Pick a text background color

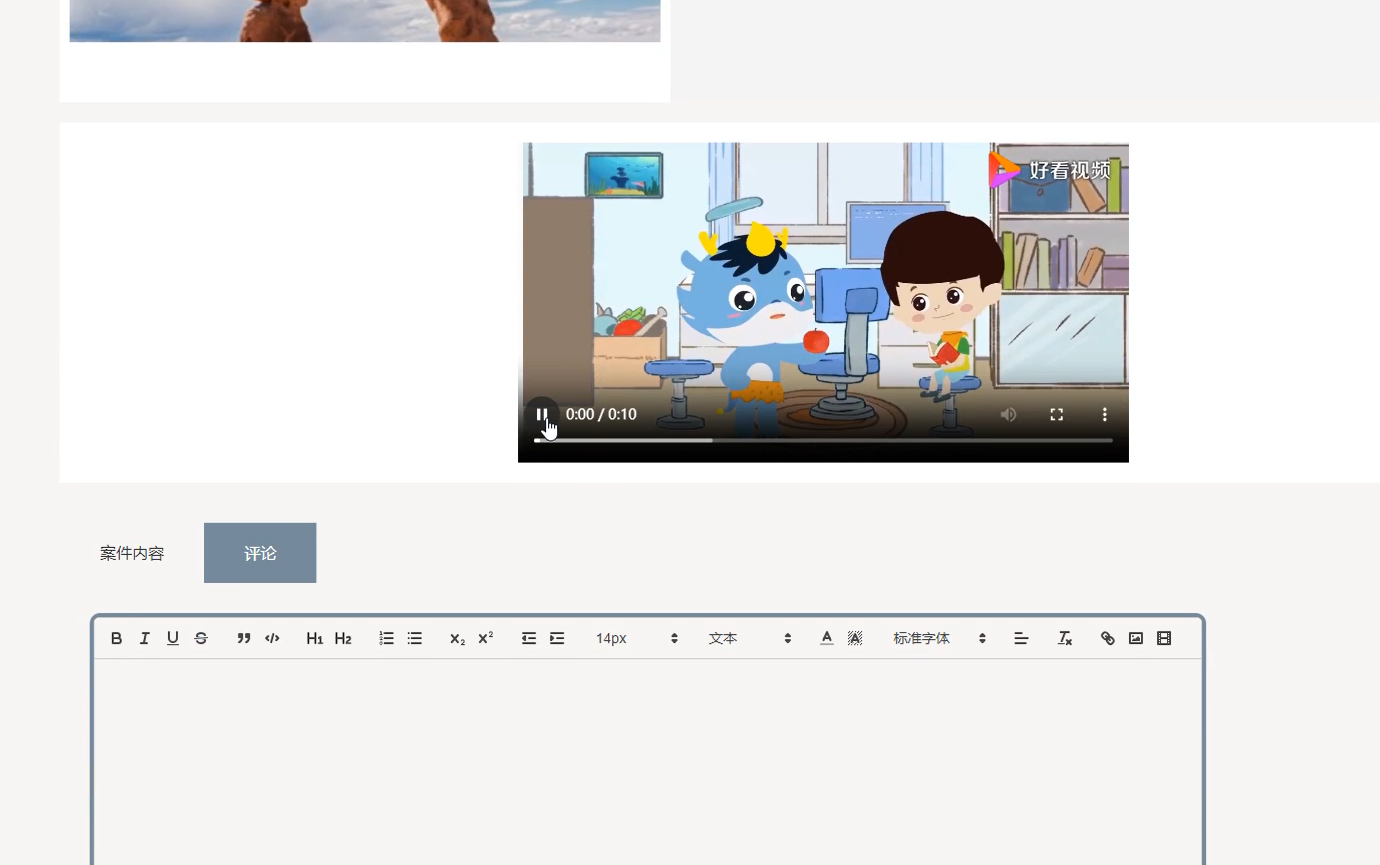coord(855,638)
